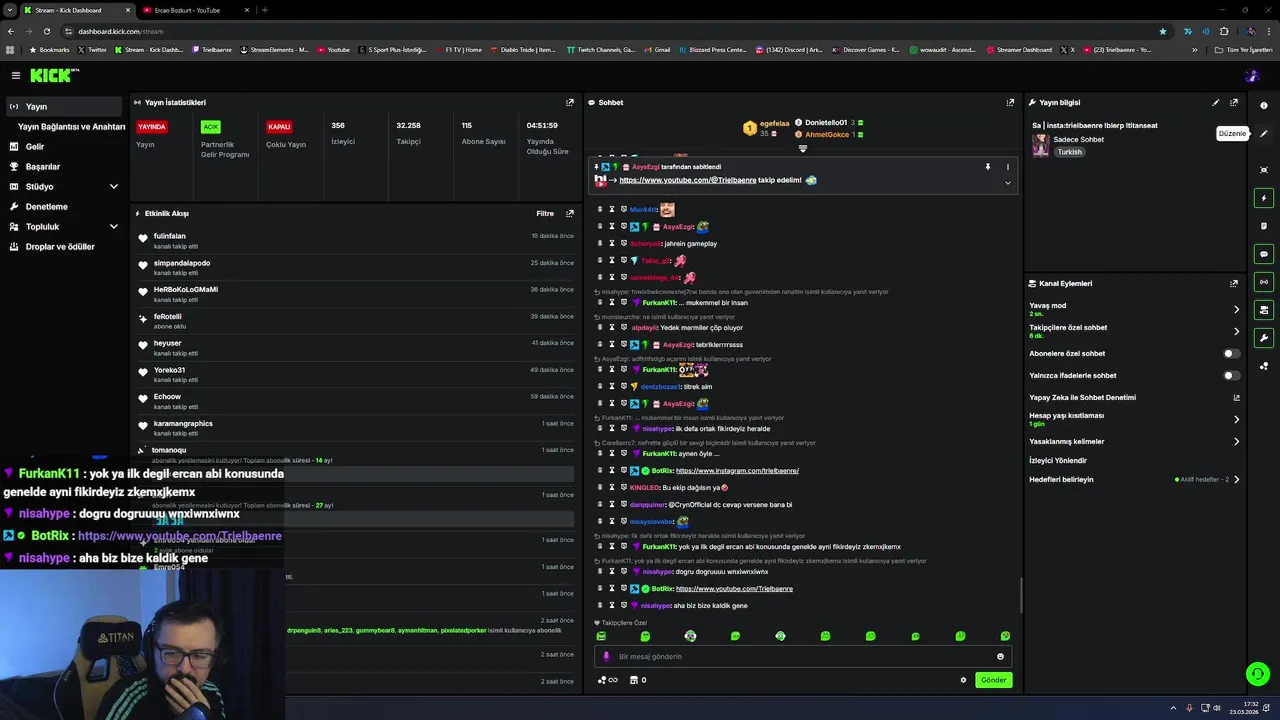Open chat settings gear beside Gönder

click(963, 680)
